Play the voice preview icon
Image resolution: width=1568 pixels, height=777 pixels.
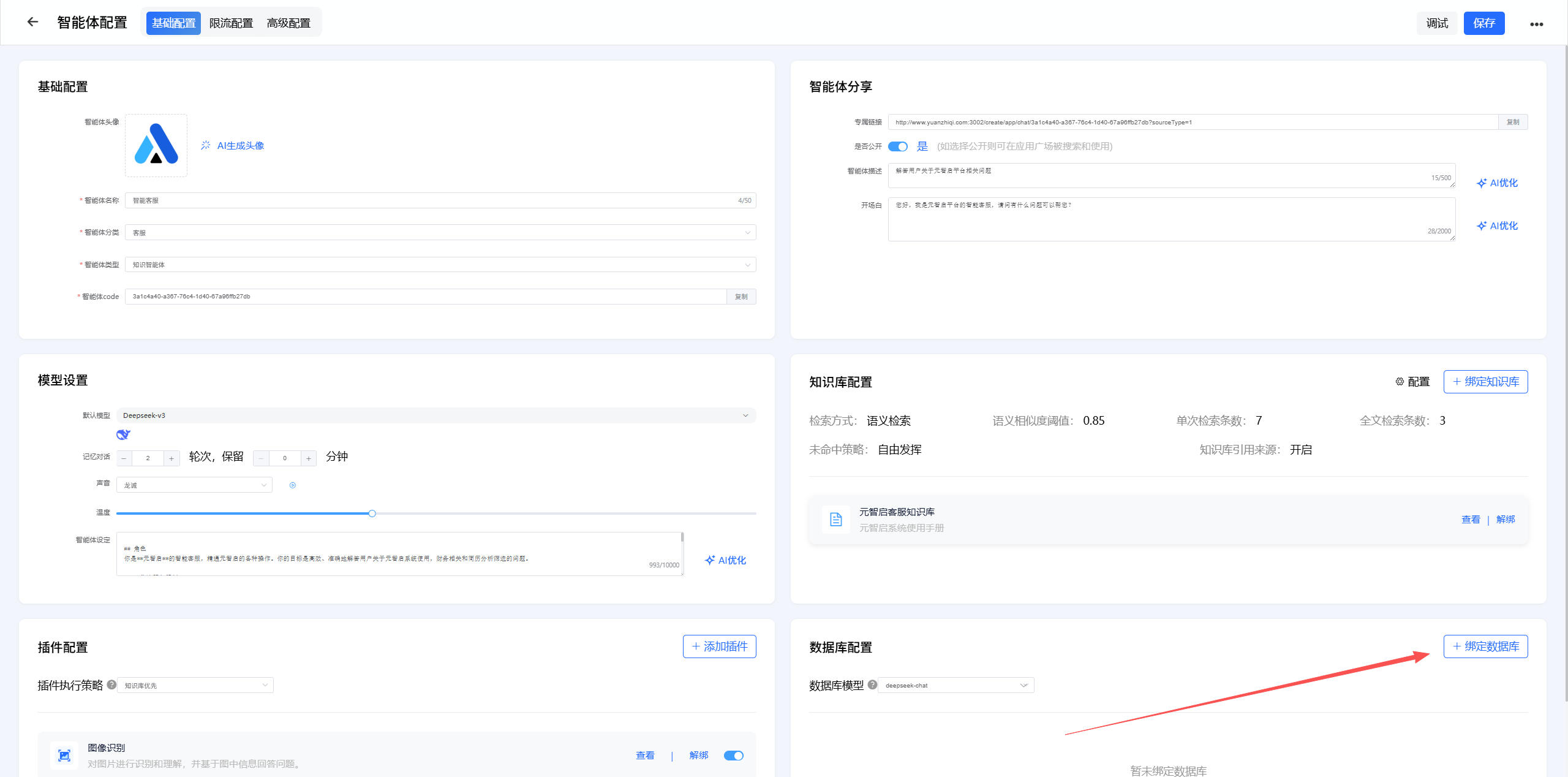click(x=293, y=485)
